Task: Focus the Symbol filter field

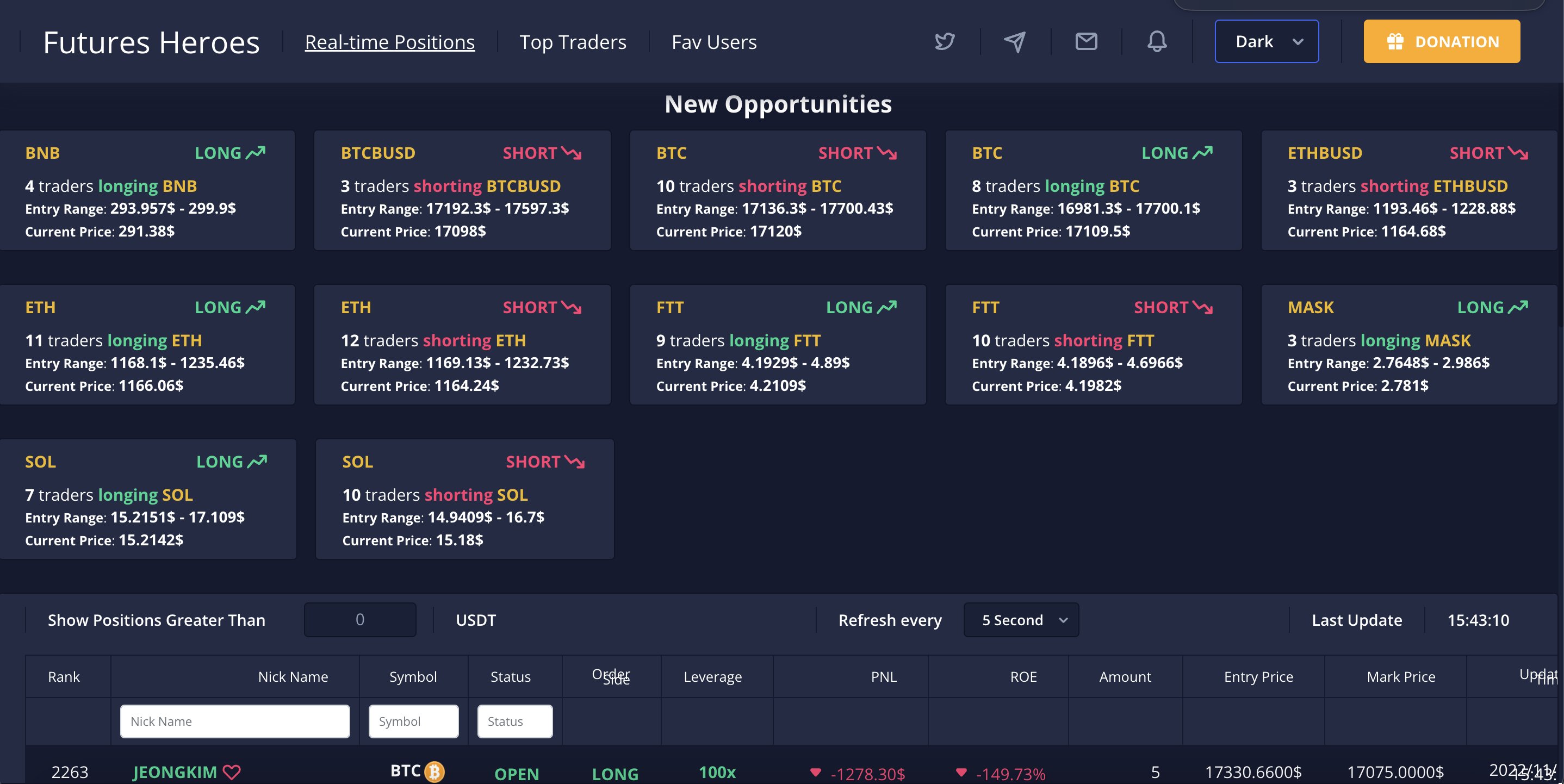Action: pos(413,721)
